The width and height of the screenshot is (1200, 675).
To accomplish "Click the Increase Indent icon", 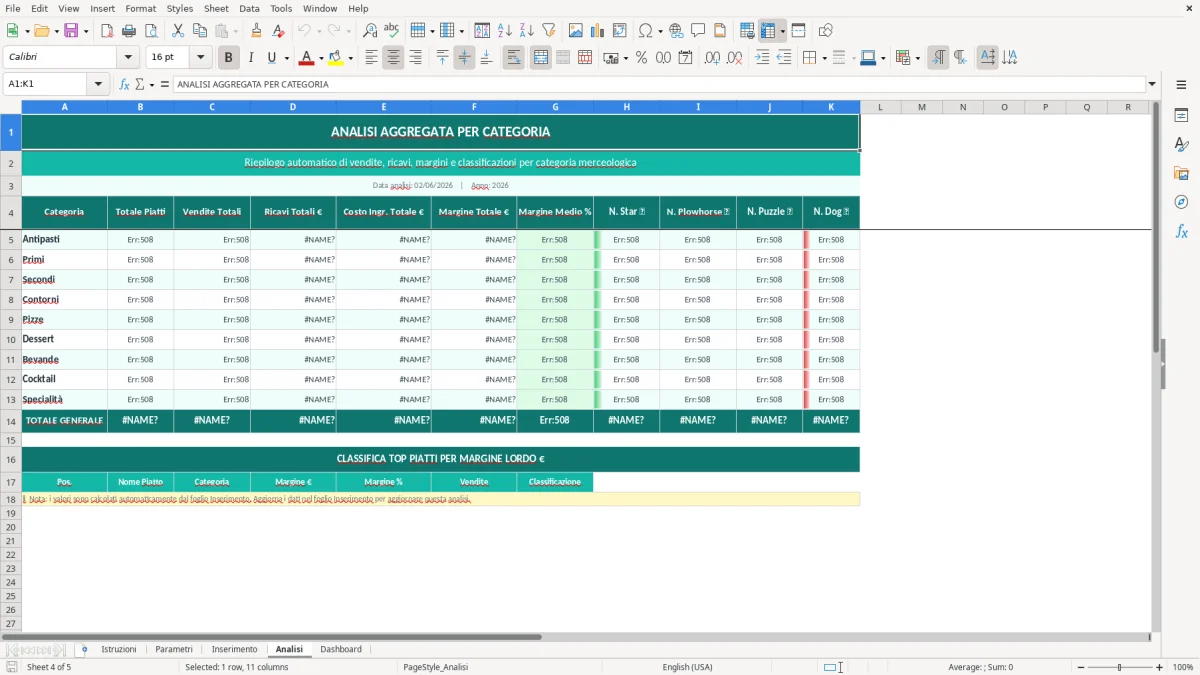I will pyautogui.click(x=762, y=58).
